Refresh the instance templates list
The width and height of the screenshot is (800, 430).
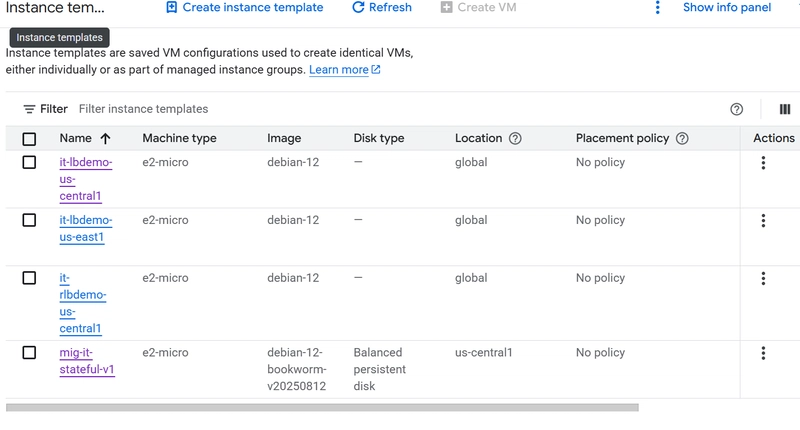[x=382, y=8]
